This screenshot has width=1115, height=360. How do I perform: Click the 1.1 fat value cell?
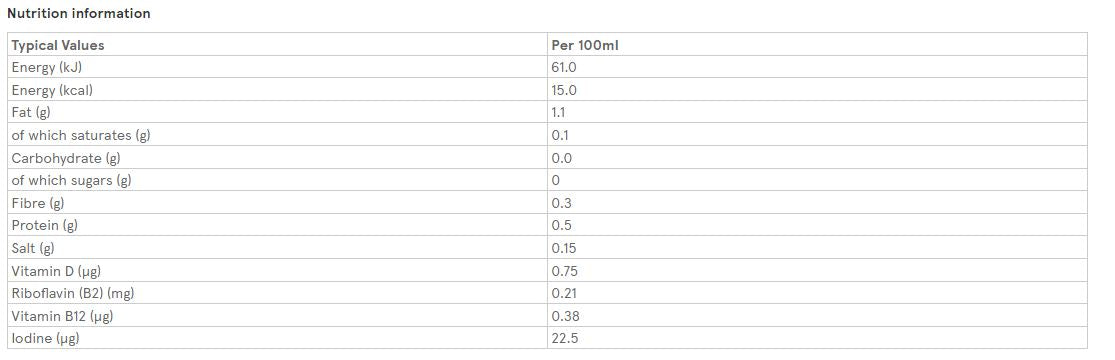(x=817, y=112)
